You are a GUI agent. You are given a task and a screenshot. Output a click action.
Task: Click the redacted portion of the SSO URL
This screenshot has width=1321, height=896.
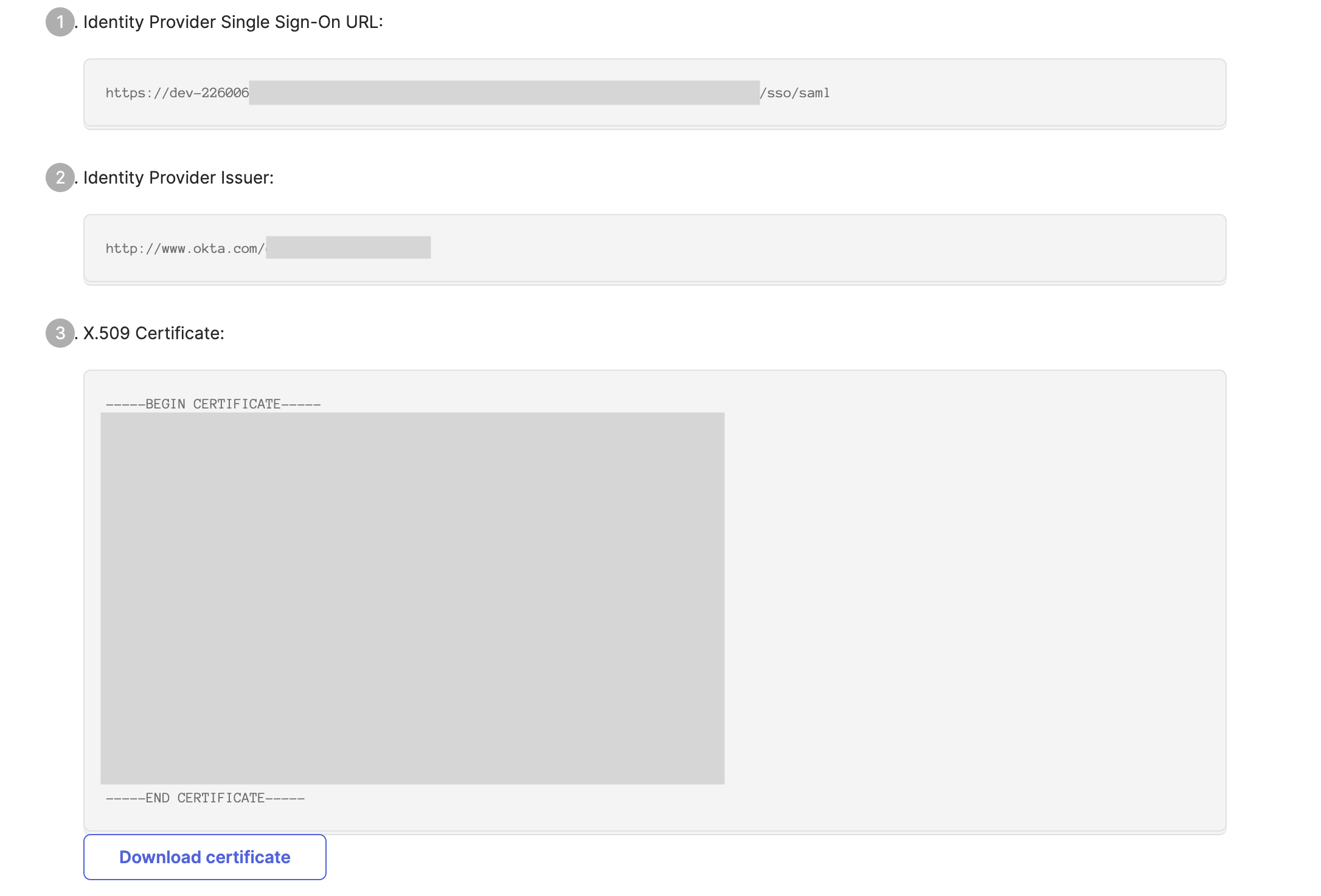[504, 93]
